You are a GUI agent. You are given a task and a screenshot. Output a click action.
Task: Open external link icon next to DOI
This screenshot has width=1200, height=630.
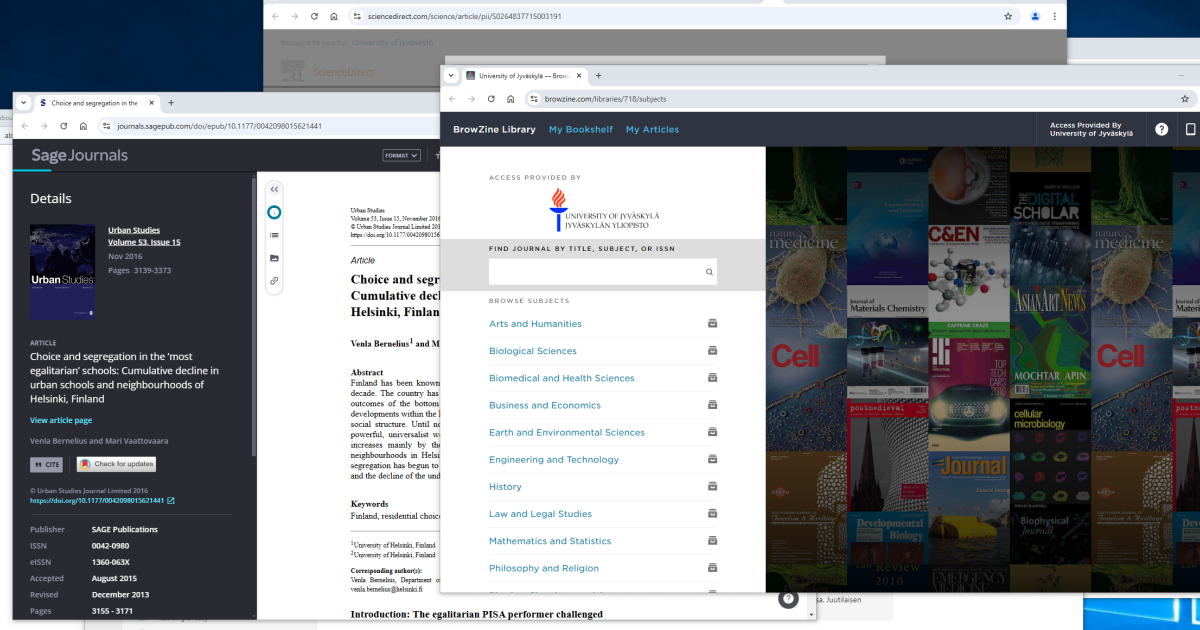(170, 500)
